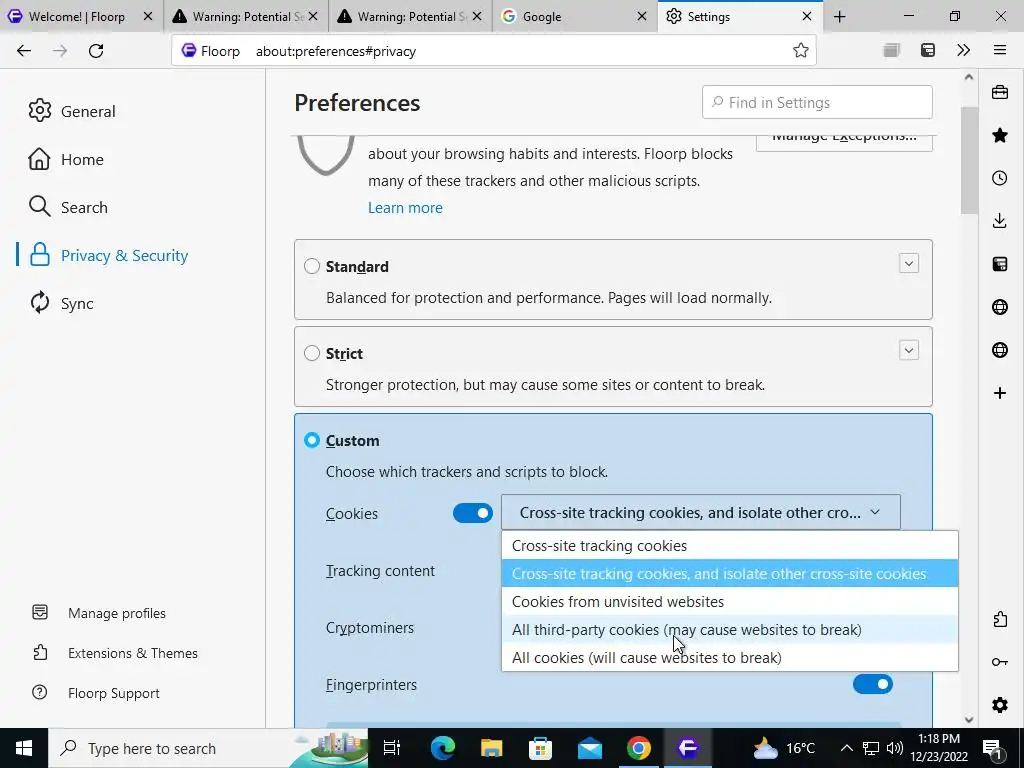Viewport: 1024px width, 768px height.
Task: Select the Custom protection radio button
Action: [312, 440]
